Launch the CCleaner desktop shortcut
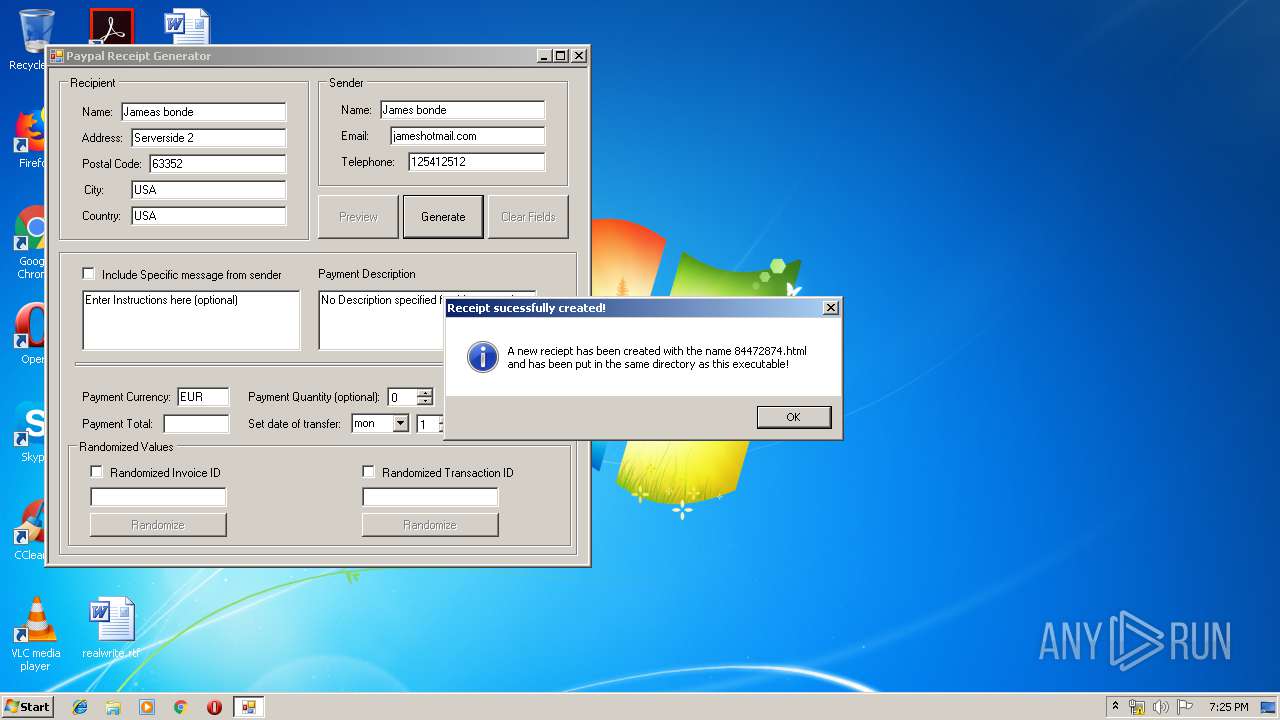This screenshot has height=720, width=1280. [30, 529]
